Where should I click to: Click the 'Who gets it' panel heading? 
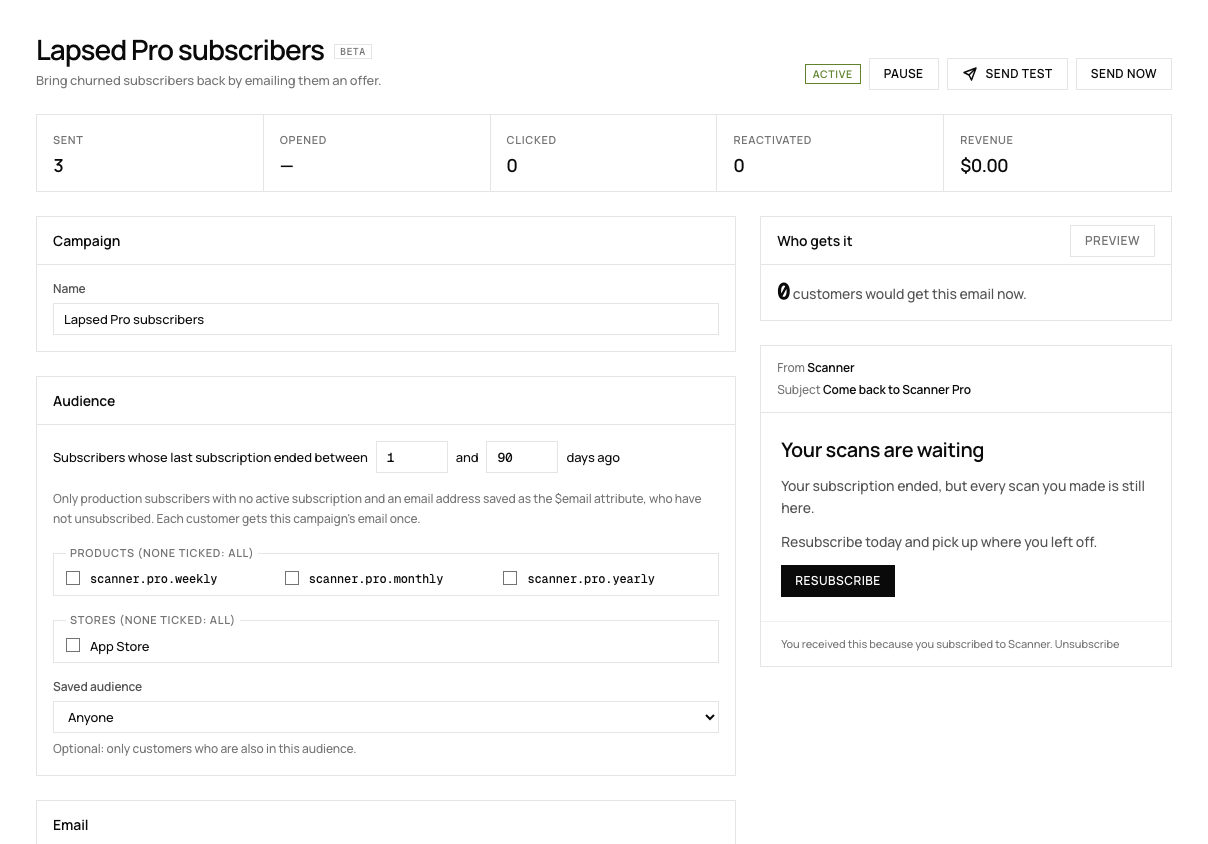[814, 241]
